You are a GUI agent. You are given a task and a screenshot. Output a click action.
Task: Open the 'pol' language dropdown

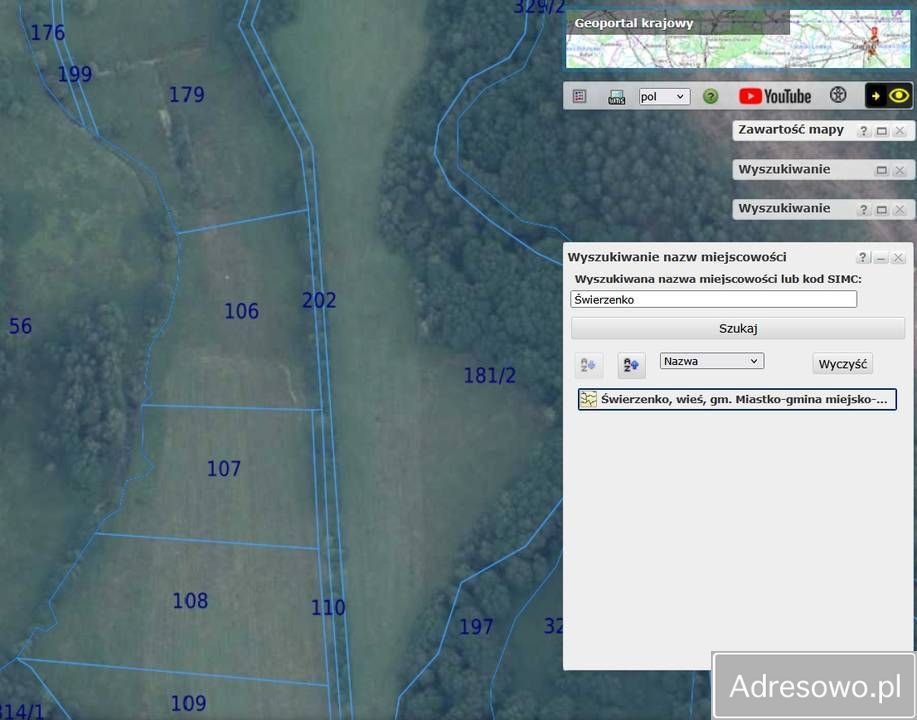pyautogui.click(x=664, y=97)
